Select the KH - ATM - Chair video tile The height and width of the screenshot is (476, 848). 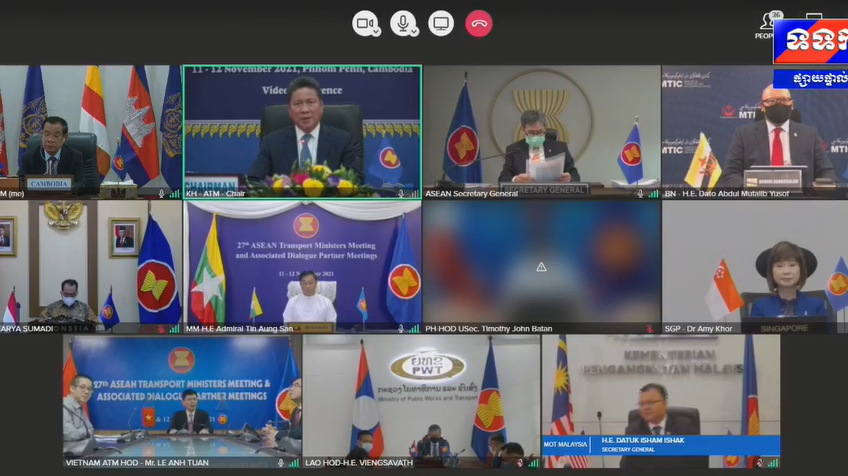tap(302, 132)
